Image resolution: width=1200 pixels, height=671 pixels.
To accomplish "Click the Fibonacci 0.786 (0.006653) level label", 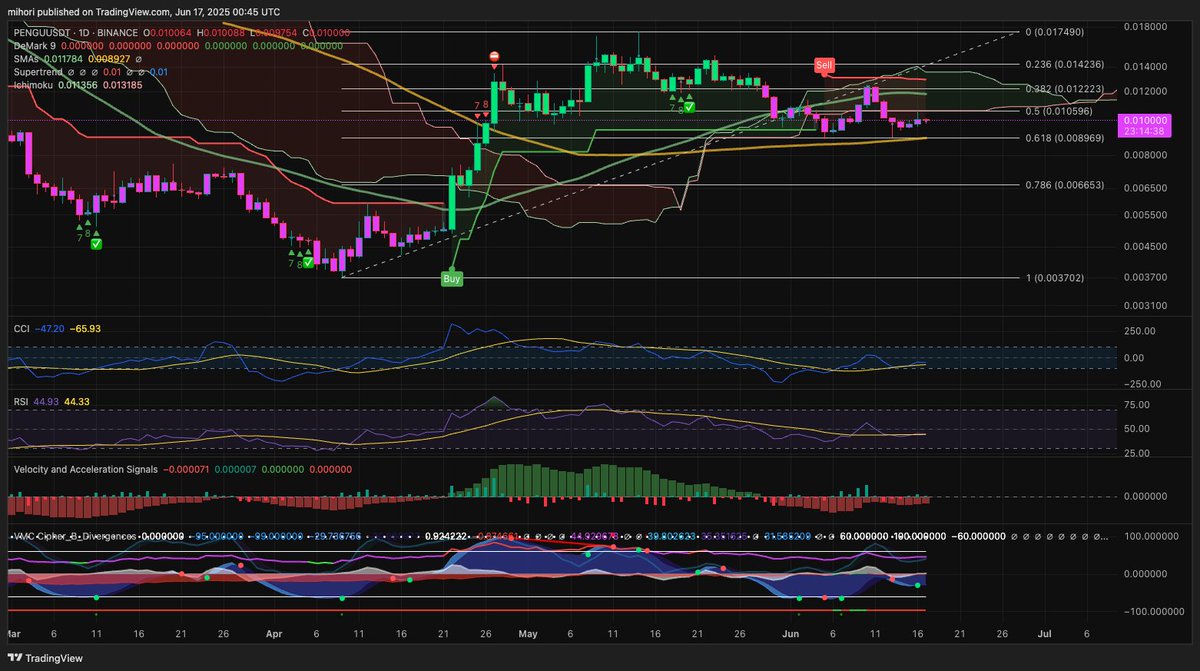I will [1065, 185].
